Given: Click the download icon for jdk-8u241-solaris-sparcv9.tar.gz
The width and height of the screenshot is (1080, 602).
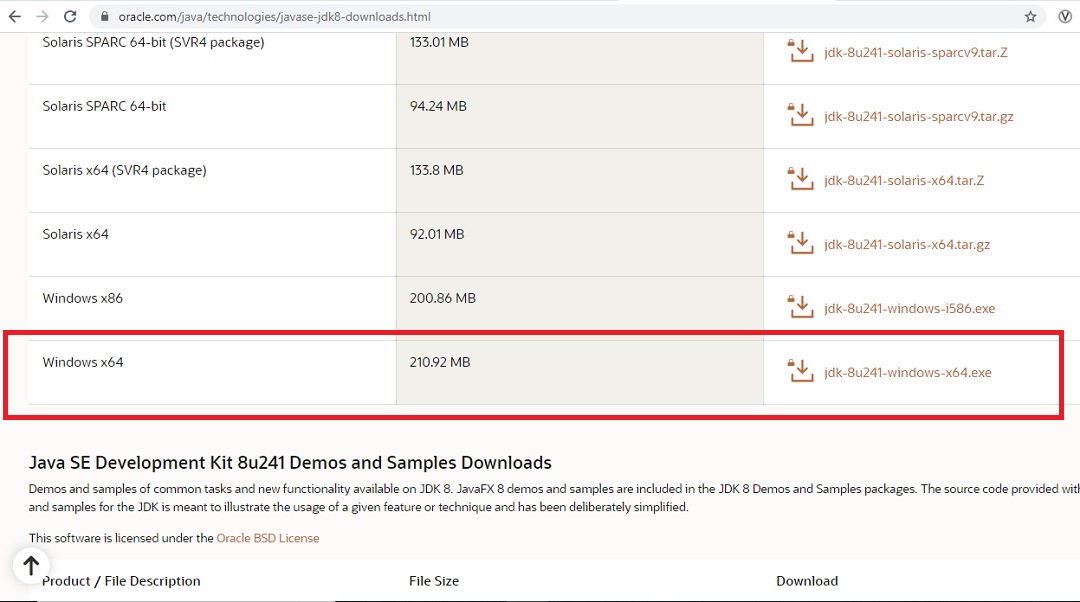Looking at the screenshot, I should (800, 114).
